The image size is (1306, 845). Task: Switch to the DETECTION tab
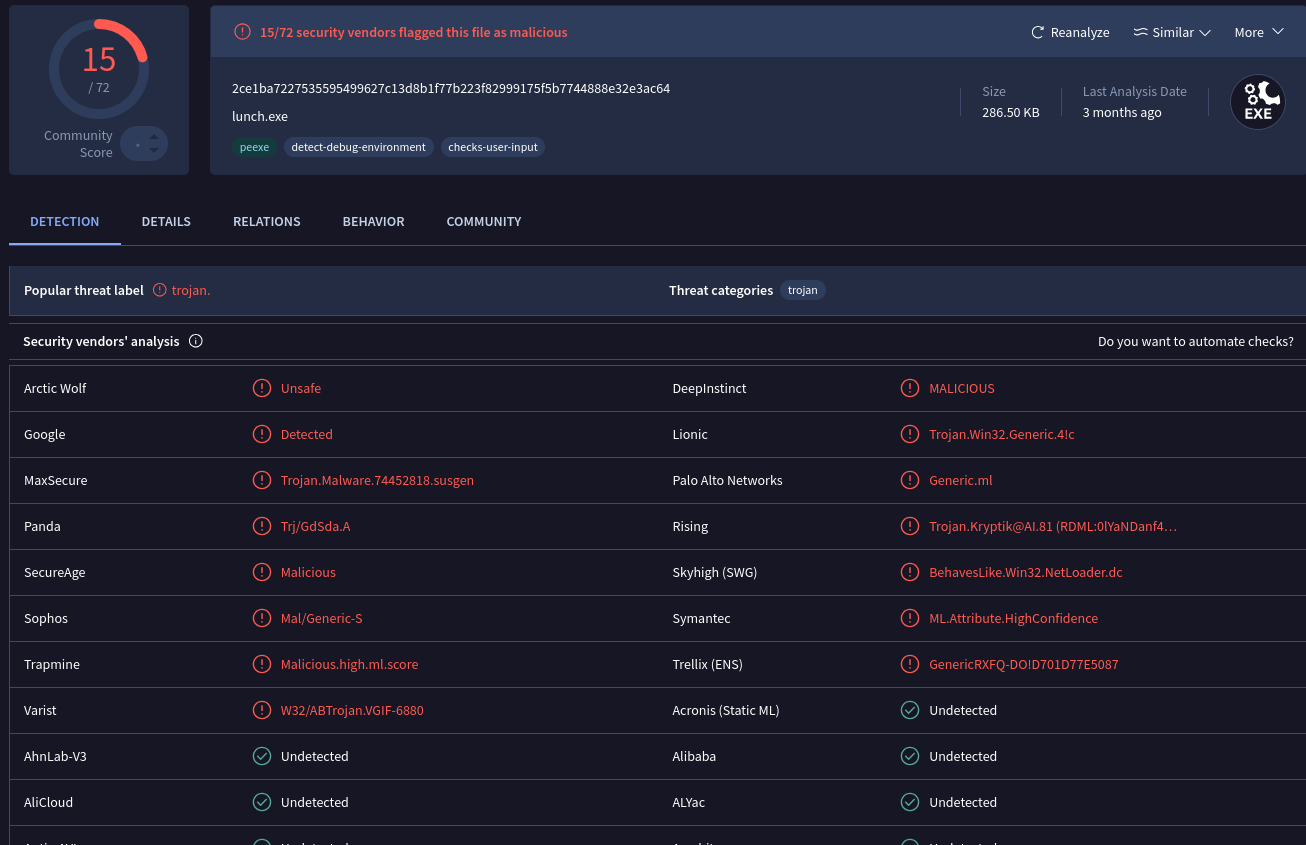[65, 221]
